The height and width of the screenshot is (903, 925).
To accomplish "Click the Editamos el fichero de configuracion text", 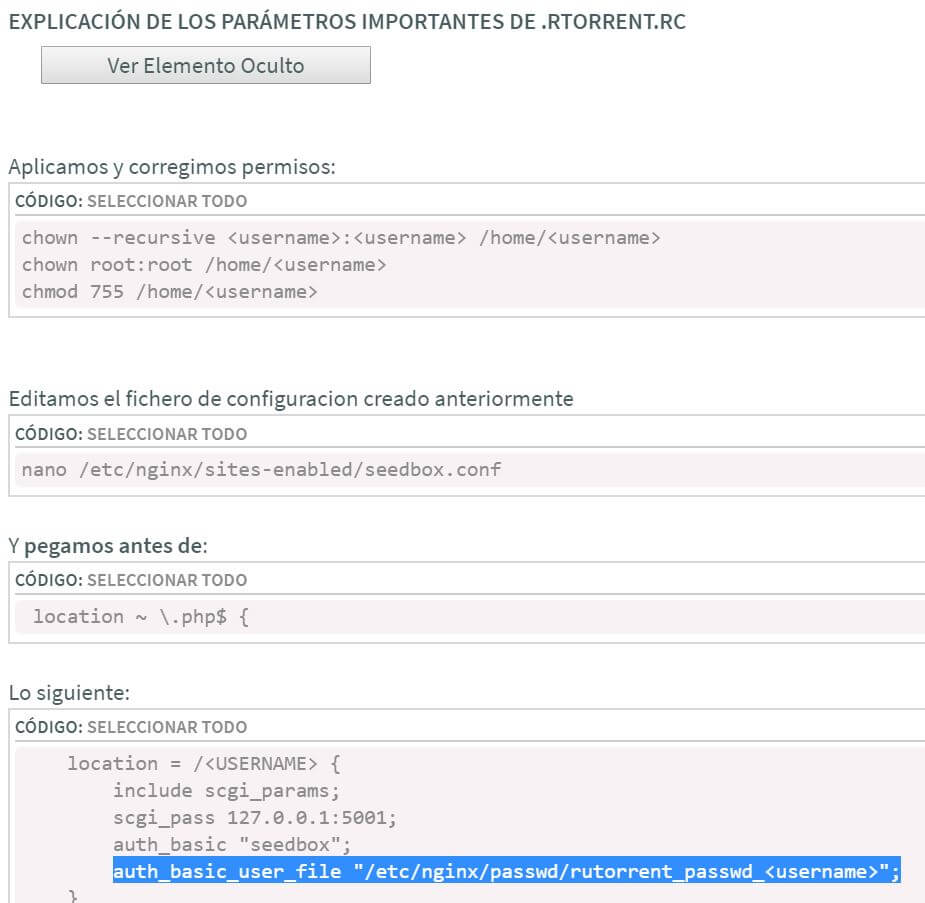I will [x=291, y=399].
